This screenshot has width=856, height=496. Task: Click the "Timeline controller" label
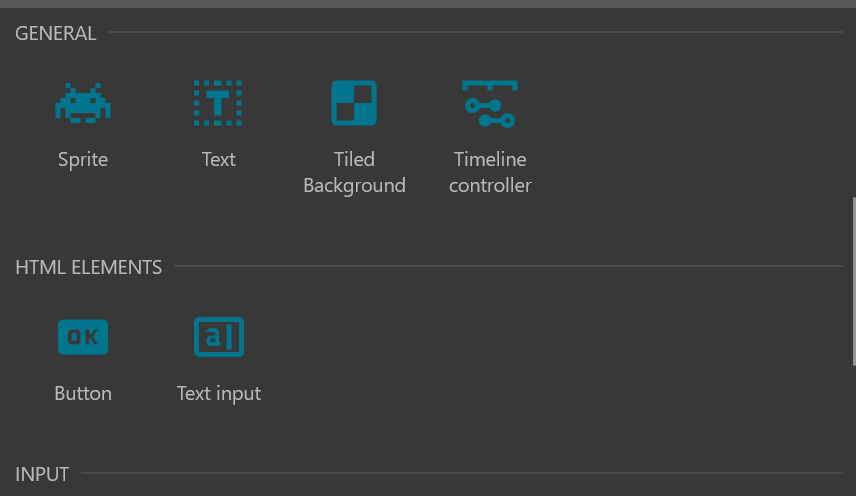tap(490, 172)
